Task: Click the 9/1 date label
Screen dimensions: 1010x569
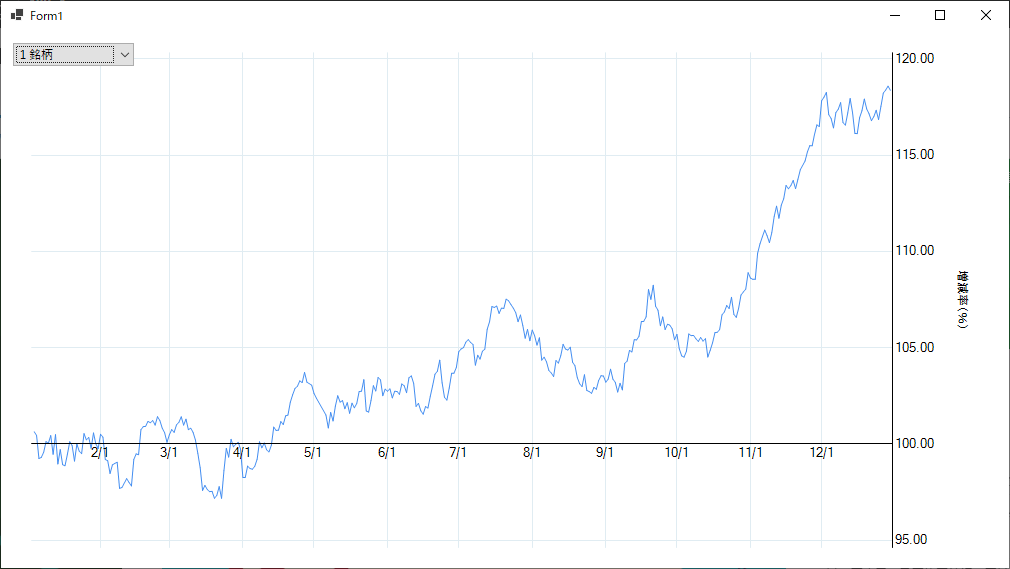Action: (605, 453)
